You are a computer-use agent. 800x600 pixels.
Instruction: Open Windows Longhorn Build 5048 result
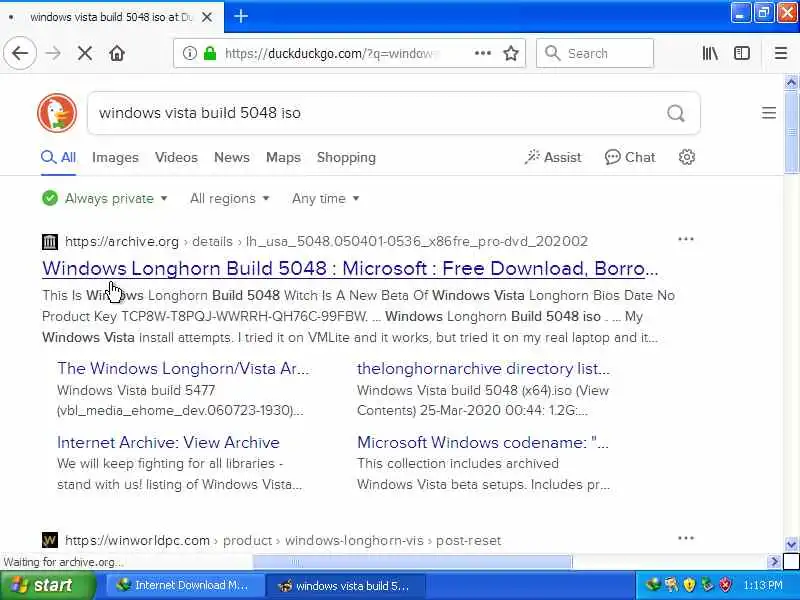click(x=350, y=268)
